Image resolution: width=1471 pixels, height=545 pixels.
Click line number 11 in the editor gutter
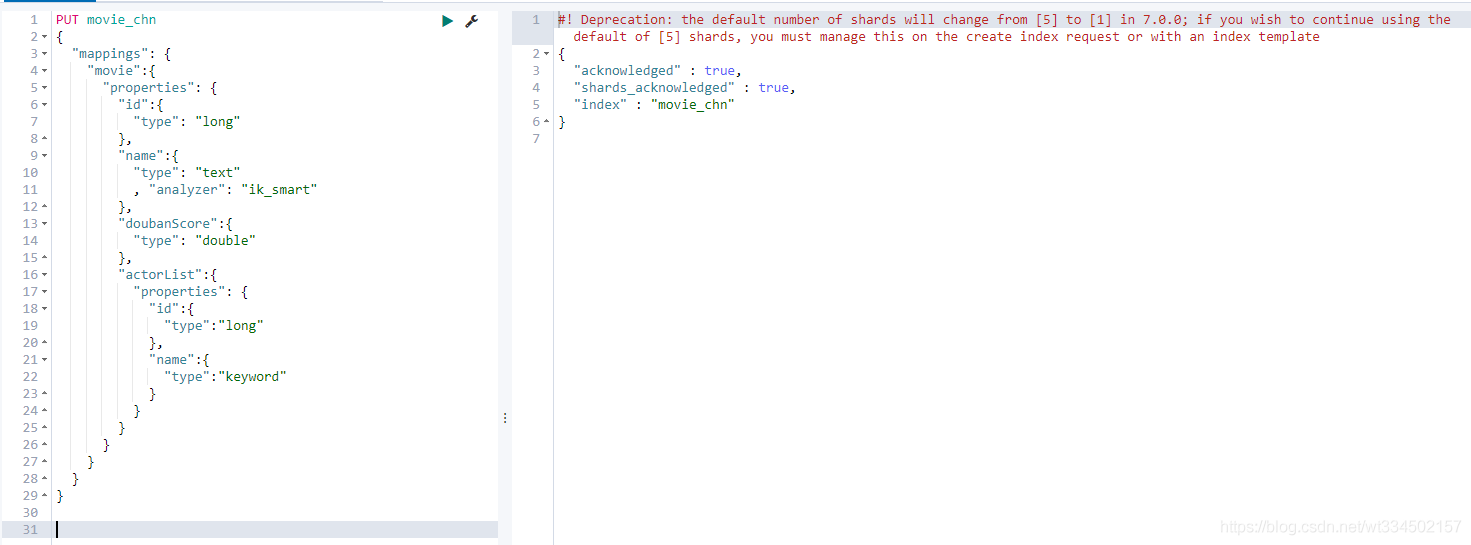[x=30, y=190]
